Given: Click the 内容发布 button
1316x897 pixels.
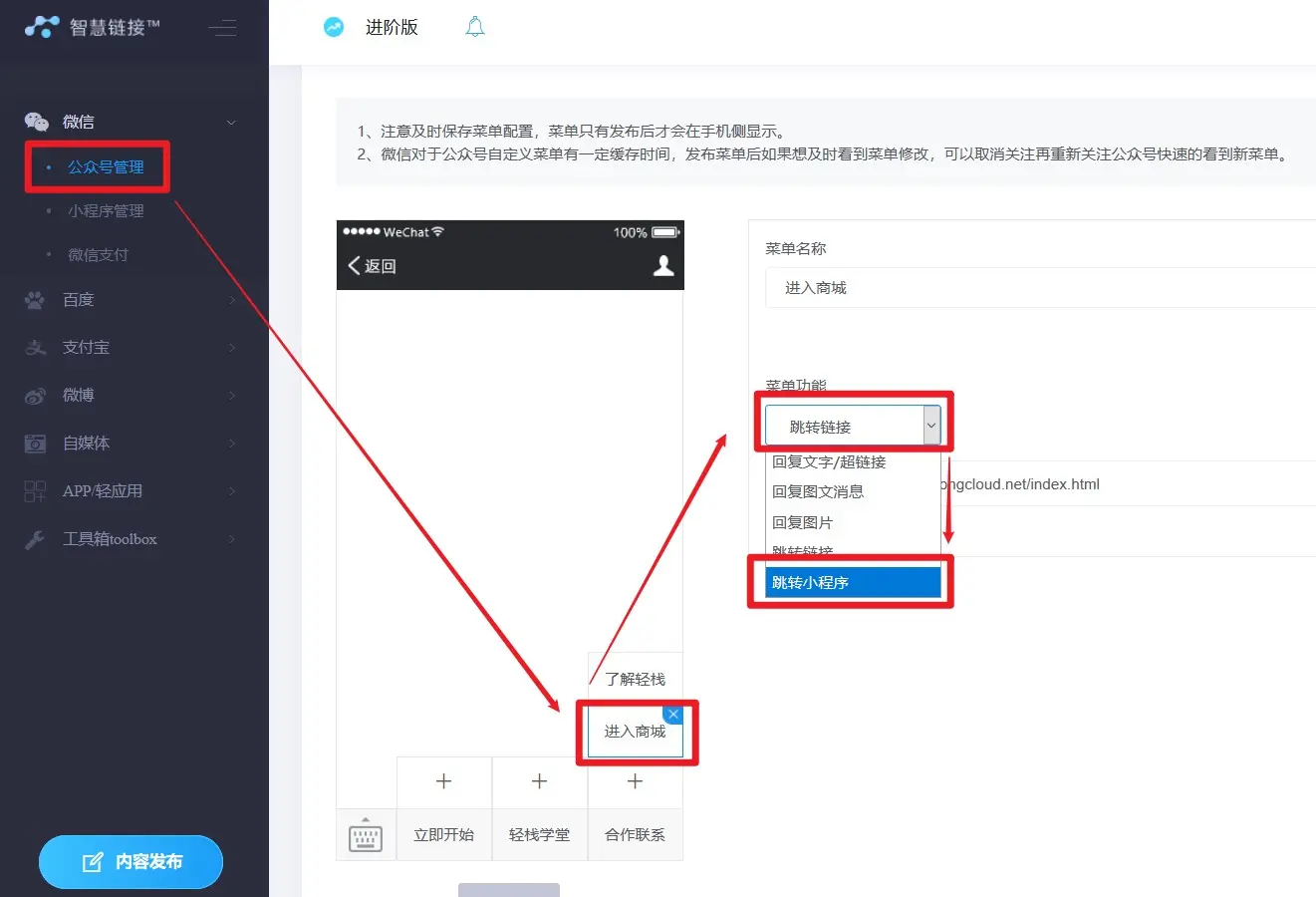Looking at the screenshot, I should 131,862.
